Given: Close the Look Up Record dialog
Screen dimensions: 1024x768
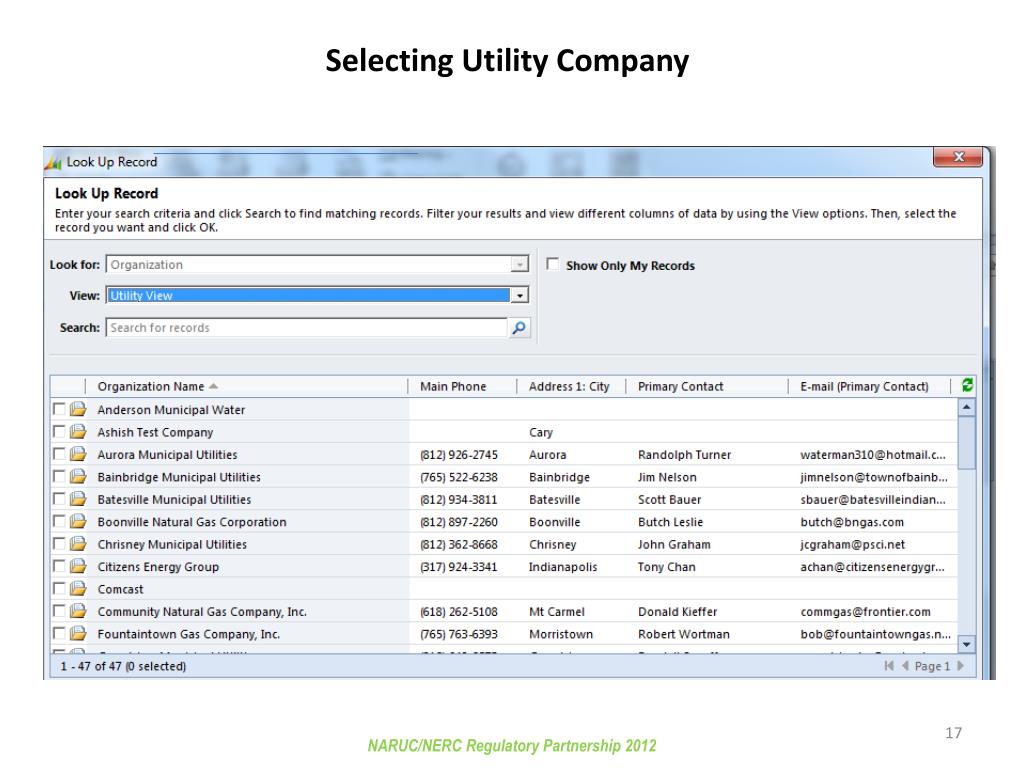Looking at the screenshot, I should coord(958,157).
